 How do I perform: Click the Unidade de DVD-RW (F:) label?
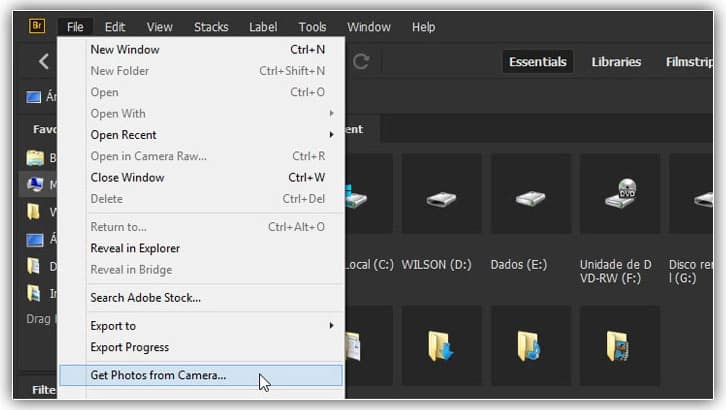(615, 271)
